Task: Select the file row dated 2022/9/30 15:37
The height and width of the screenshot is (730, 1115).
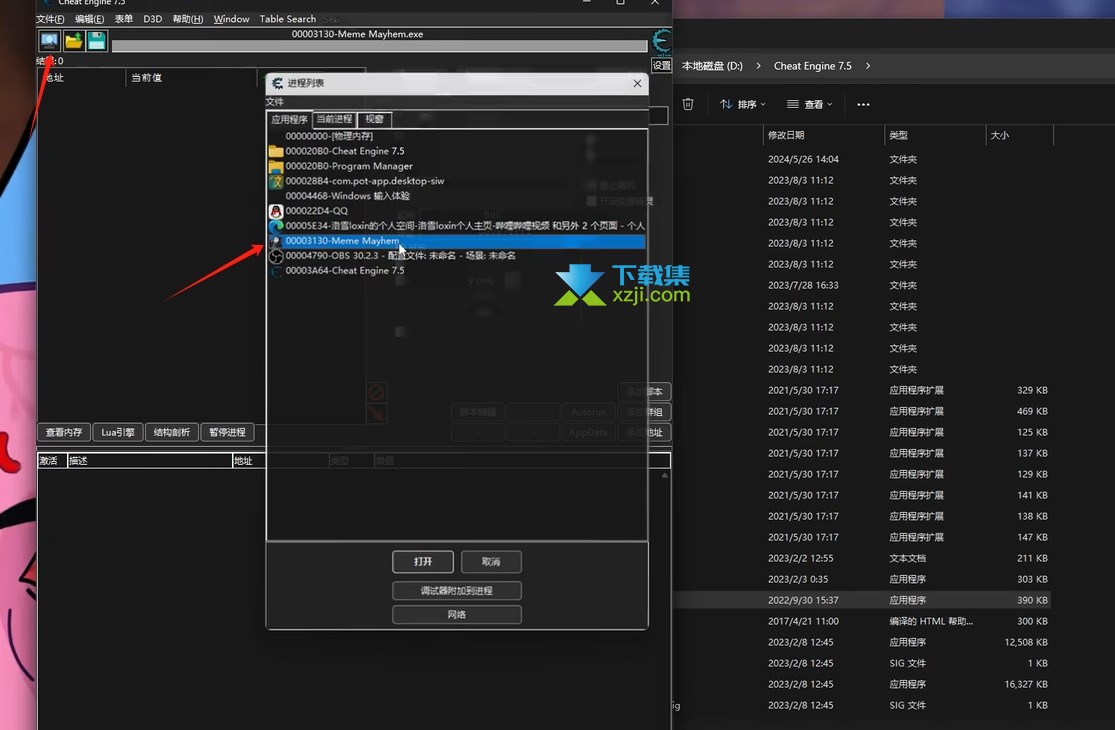Action: tap(862, 601)
